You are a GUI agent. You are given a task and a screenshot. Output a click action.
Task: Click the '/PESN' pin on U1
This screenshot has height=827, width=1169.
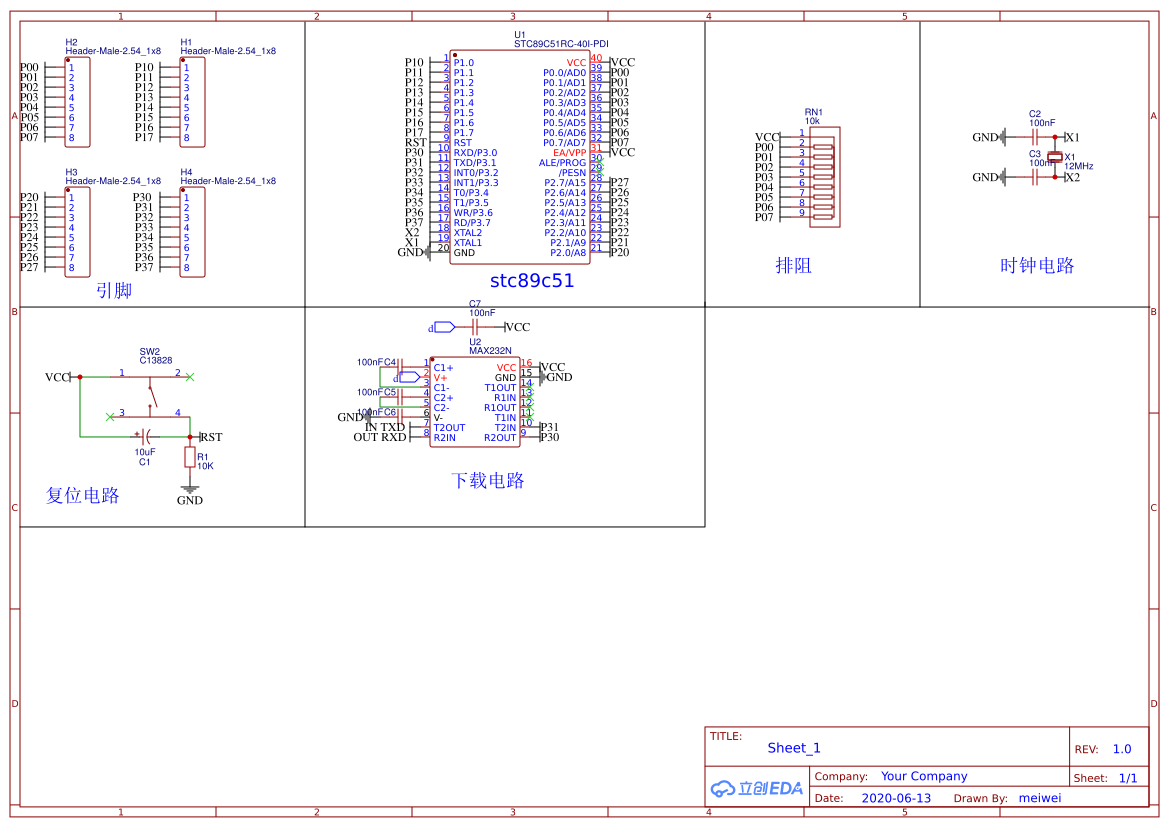572,173
